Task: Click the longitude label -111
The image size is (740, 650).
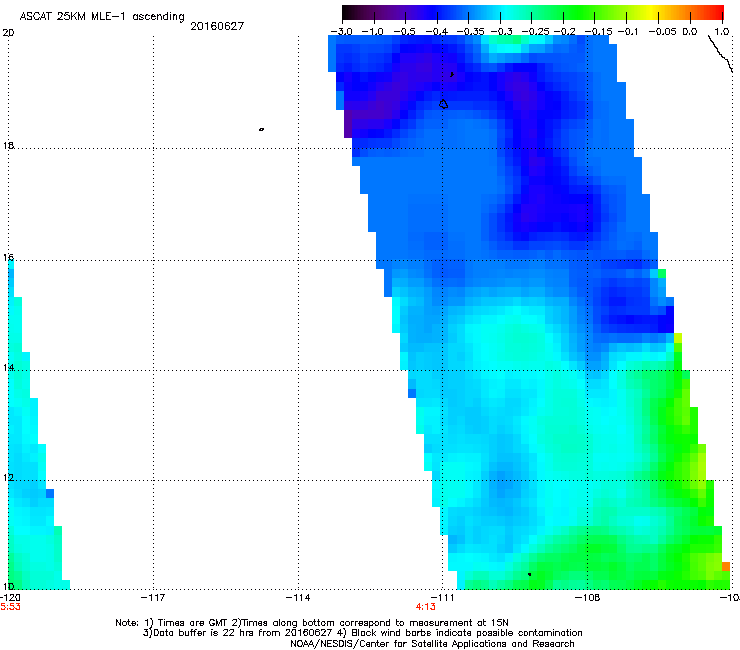Action: coord(443,598)
